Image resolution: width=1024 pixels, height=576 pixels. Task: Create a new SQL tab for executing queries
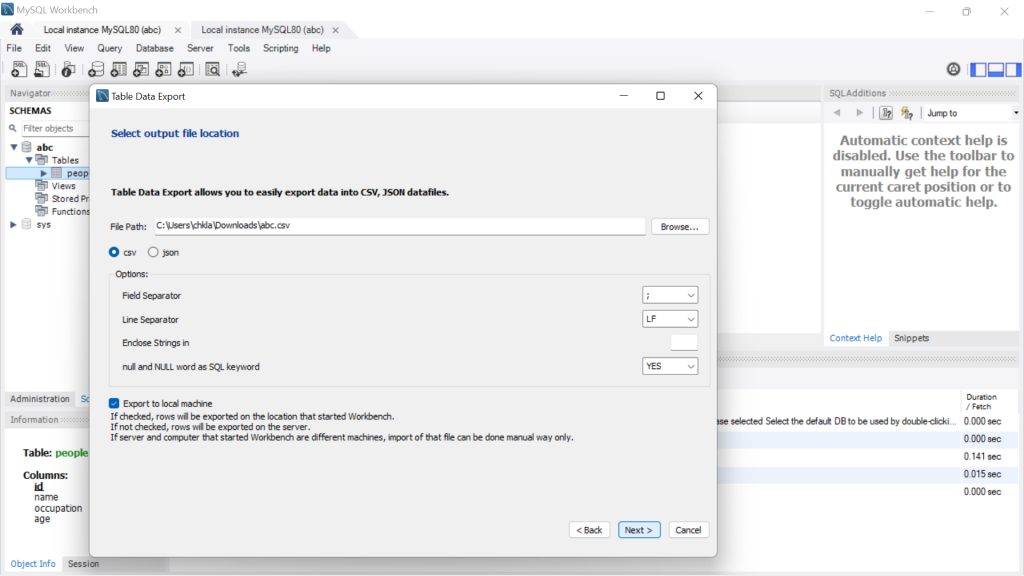(x=19, y=68)
